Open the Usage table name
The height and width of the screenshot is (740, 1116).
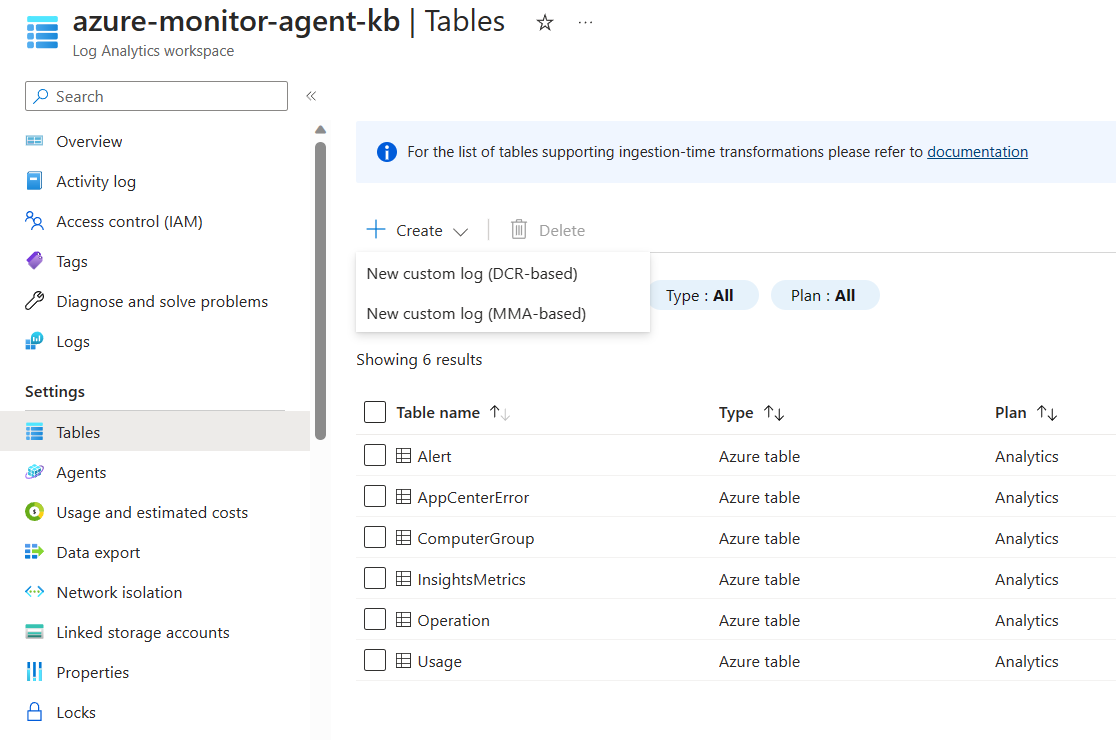(x=439, y=662)
